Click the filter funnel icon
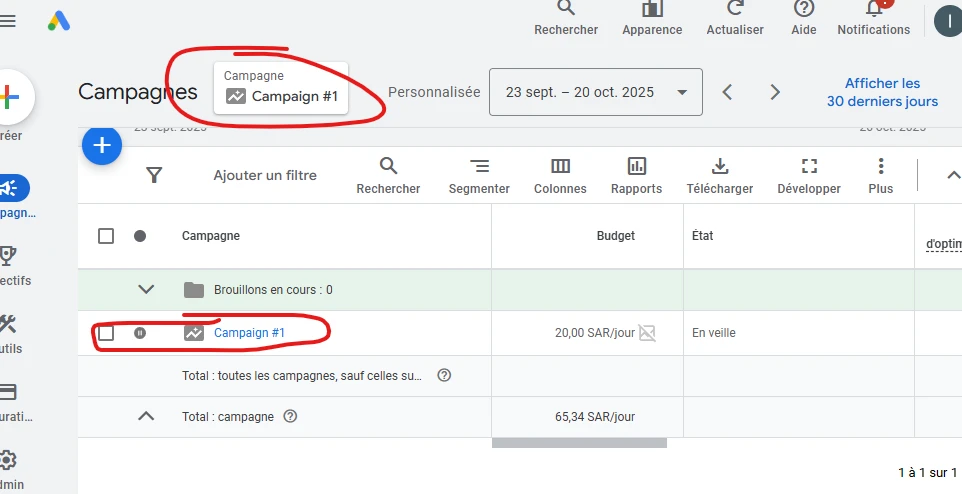 [154, 175]
